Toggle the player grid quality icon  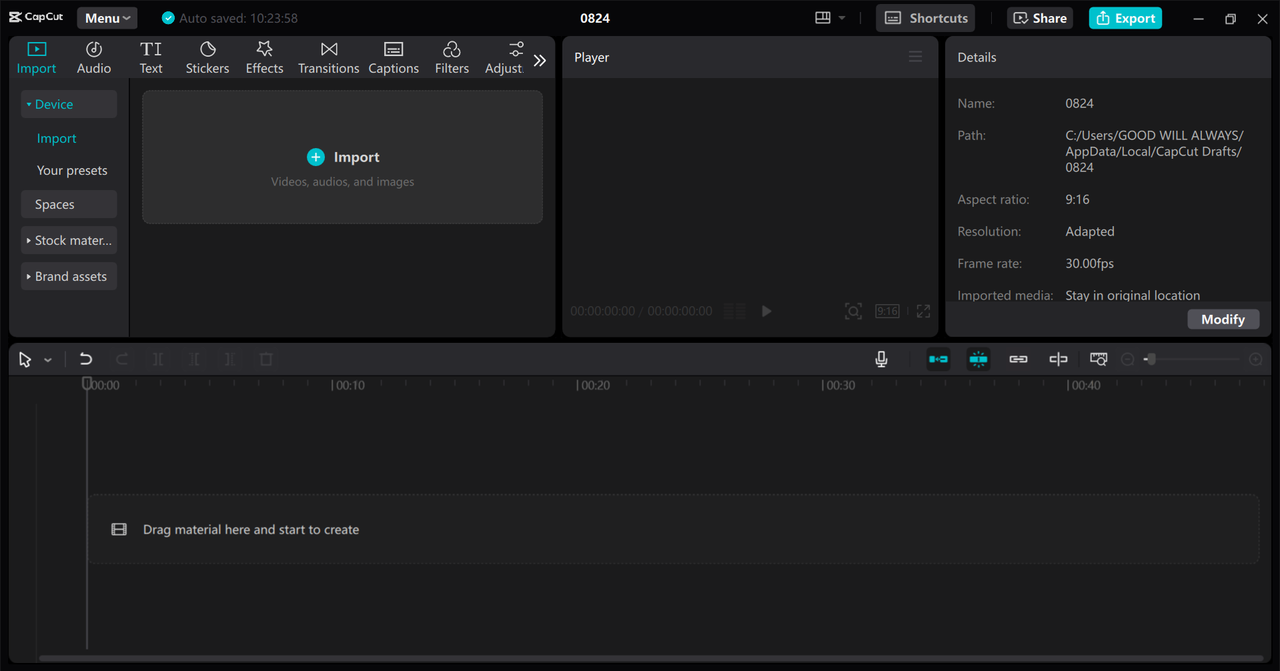(735, 311)
